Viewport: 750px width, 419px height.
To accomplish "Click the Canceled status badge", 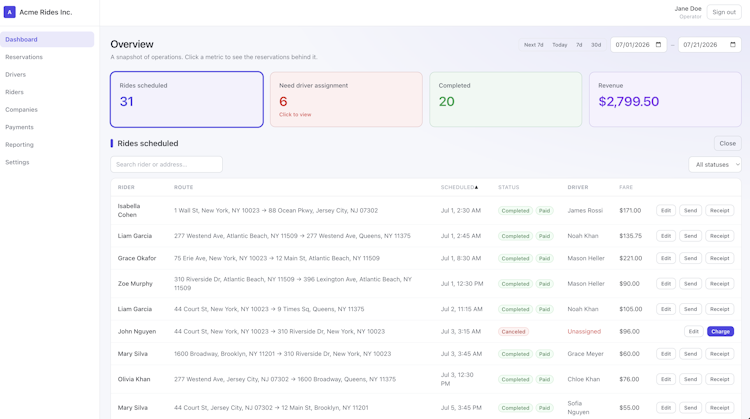I will point(513,331).
